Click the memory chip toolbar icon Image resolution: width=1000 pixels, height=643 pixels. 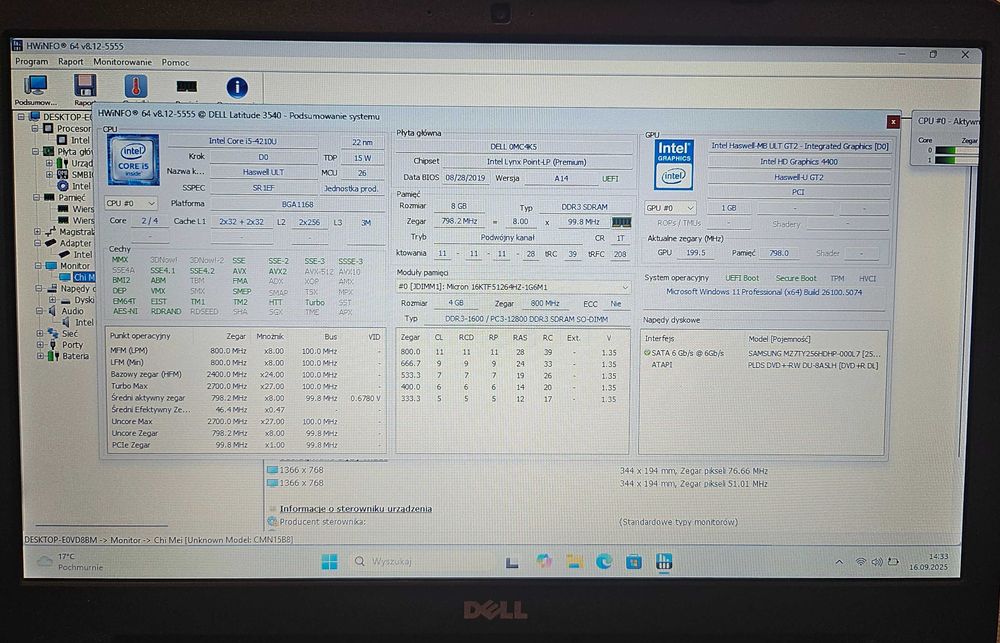(186, 86)
